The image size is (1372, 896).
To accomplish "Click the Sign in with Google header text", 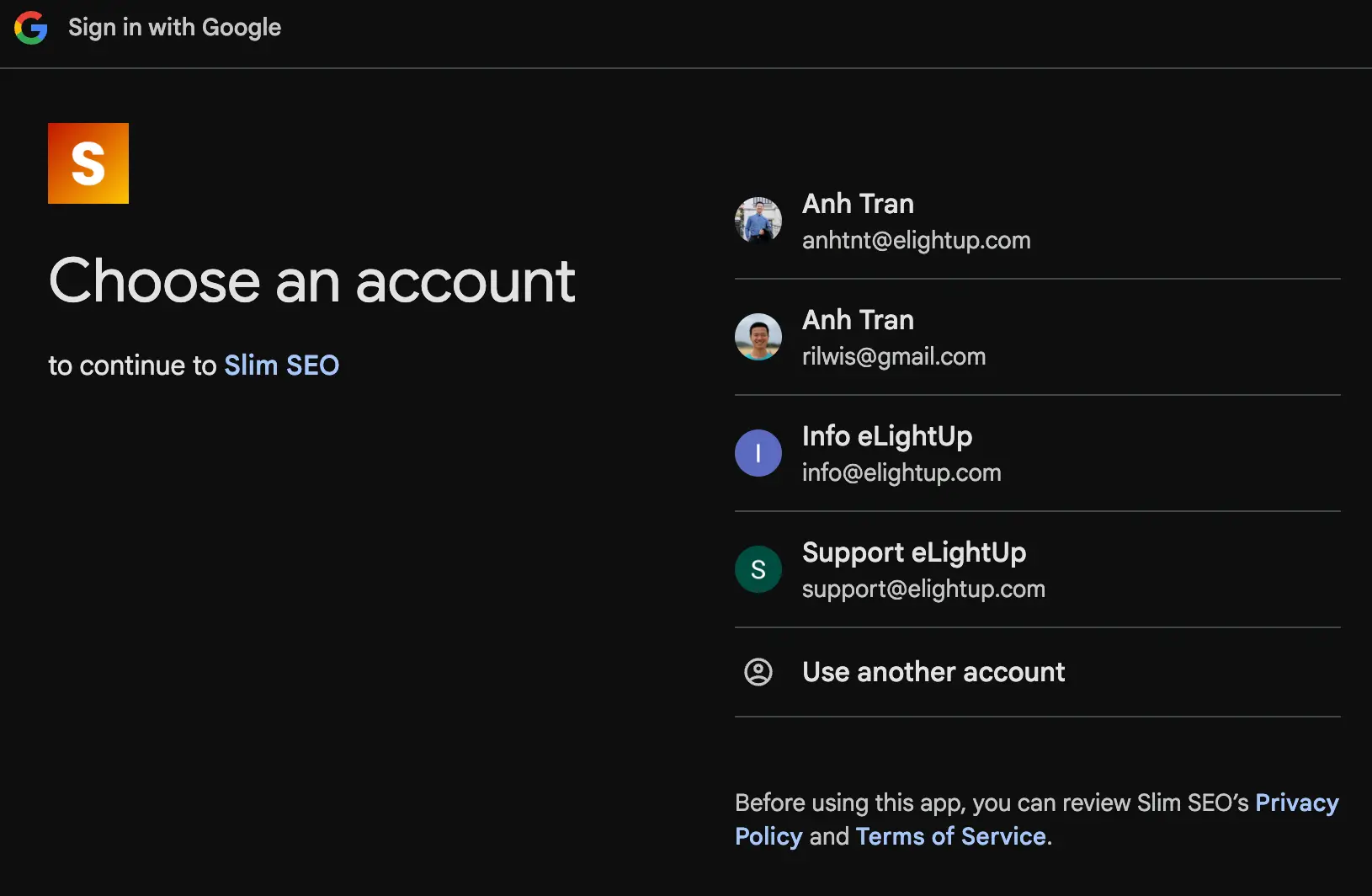I will pos(174,28).
